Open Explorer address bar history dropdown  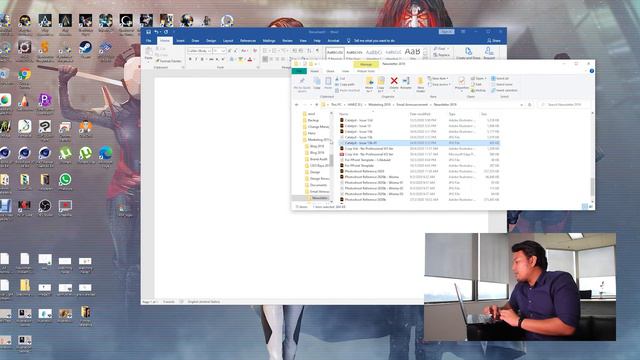(x=522, y=104)
